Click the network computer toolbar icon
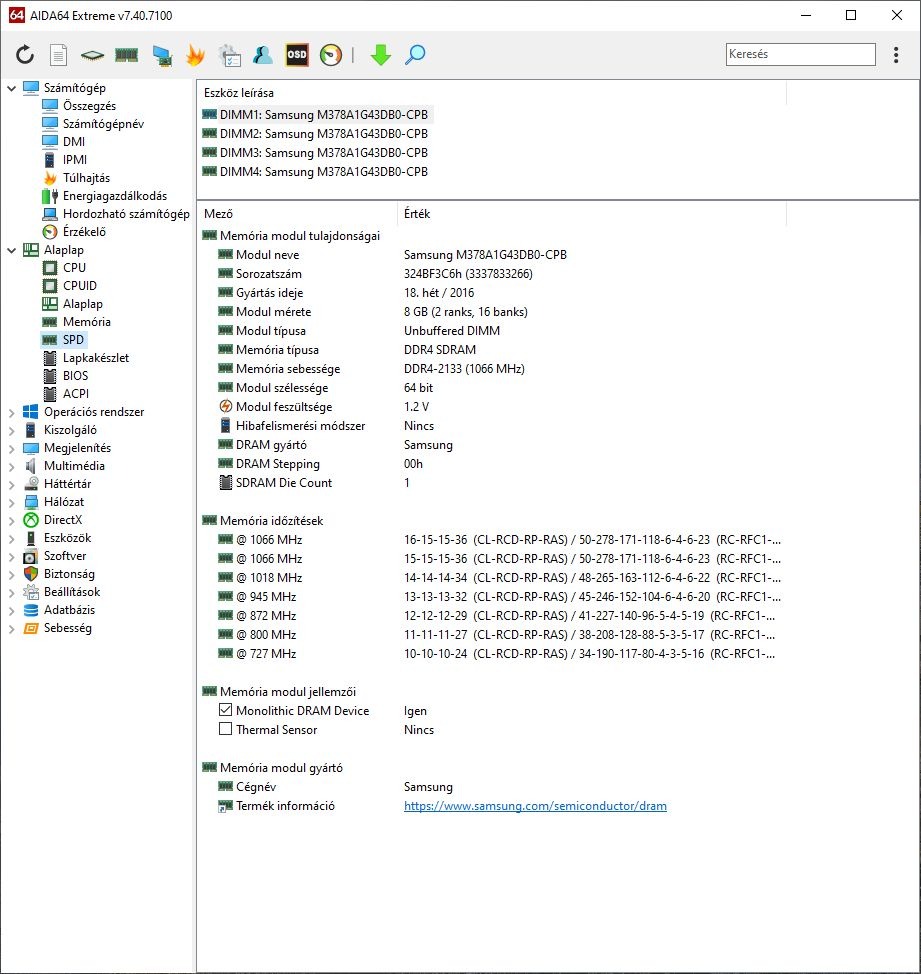 (162, 55)
